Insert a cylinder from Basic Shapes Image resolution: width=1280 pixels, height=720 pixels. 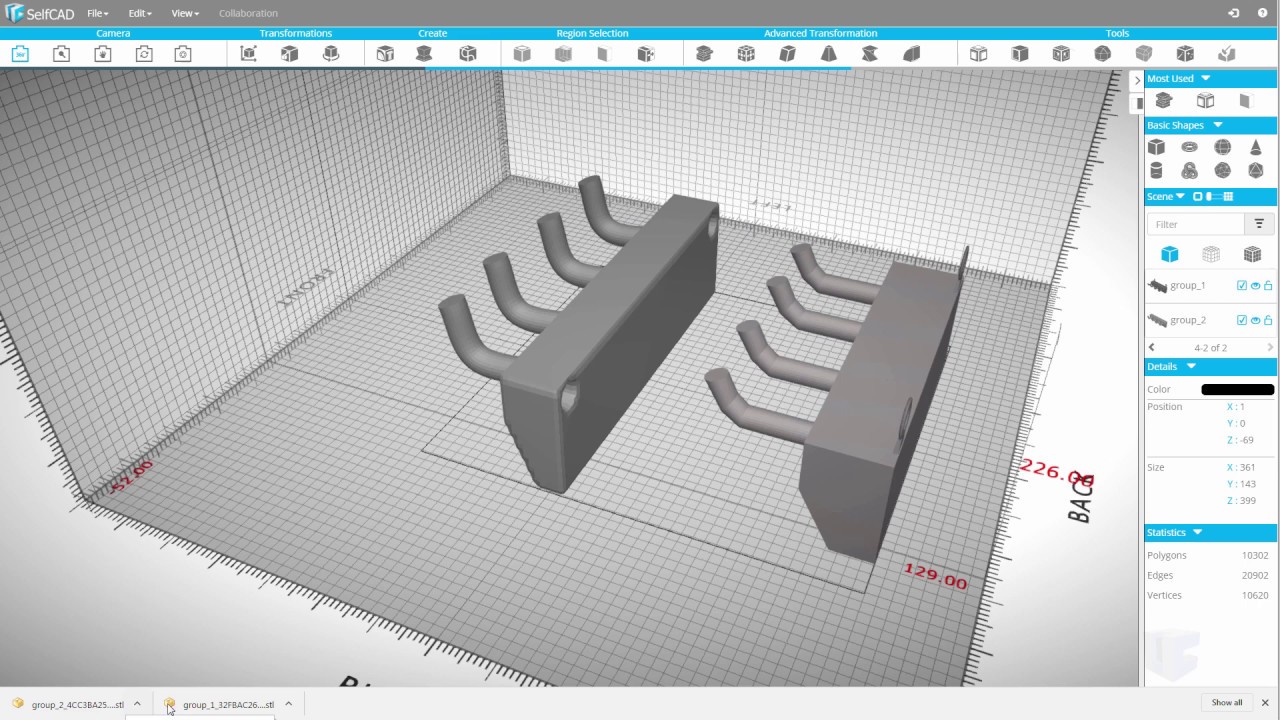1156,171
